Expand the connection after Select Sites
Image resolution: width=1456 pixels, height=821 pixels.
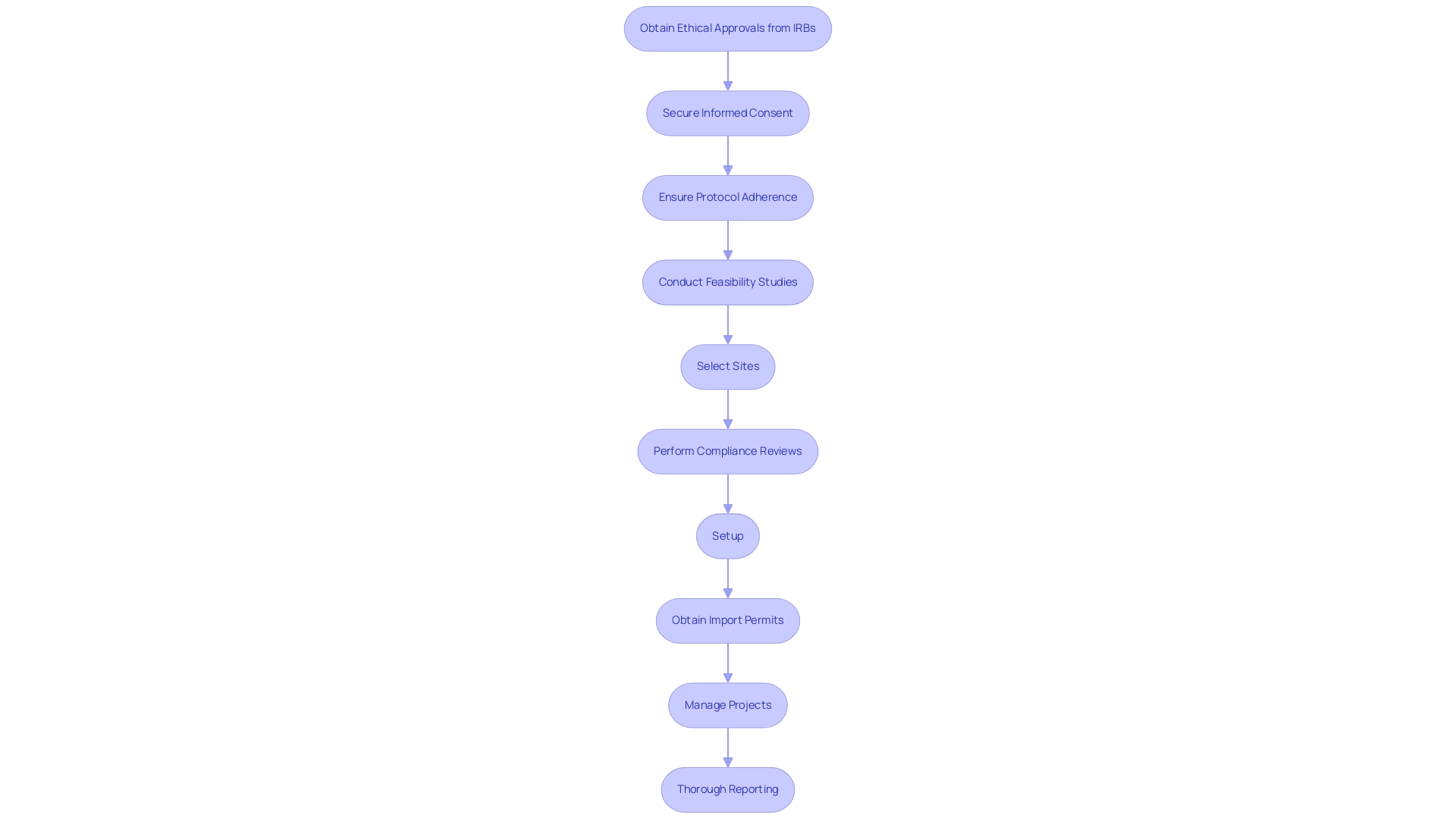tap(727, 406)
